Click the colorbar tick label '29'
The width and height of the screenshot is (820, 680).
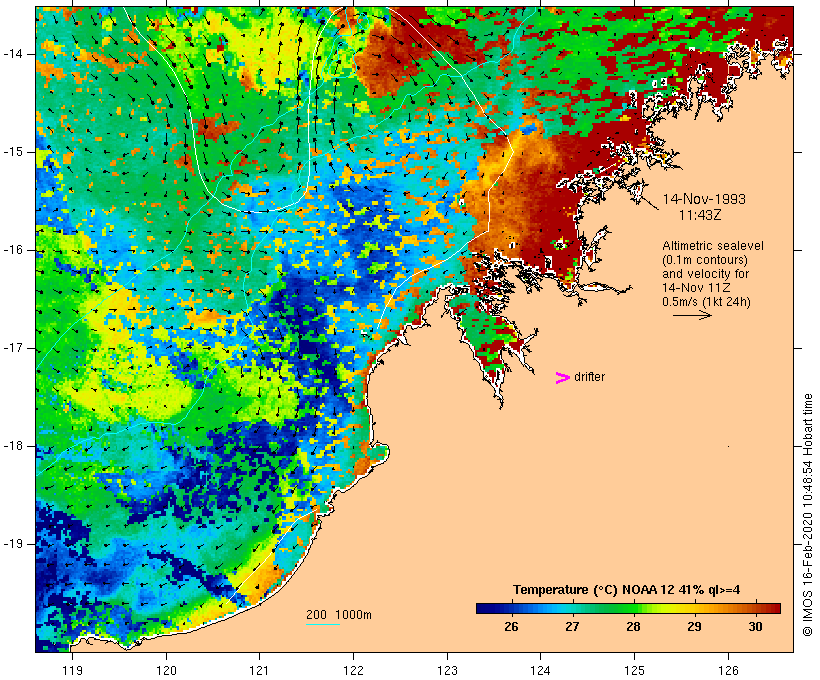coord(694,627)
